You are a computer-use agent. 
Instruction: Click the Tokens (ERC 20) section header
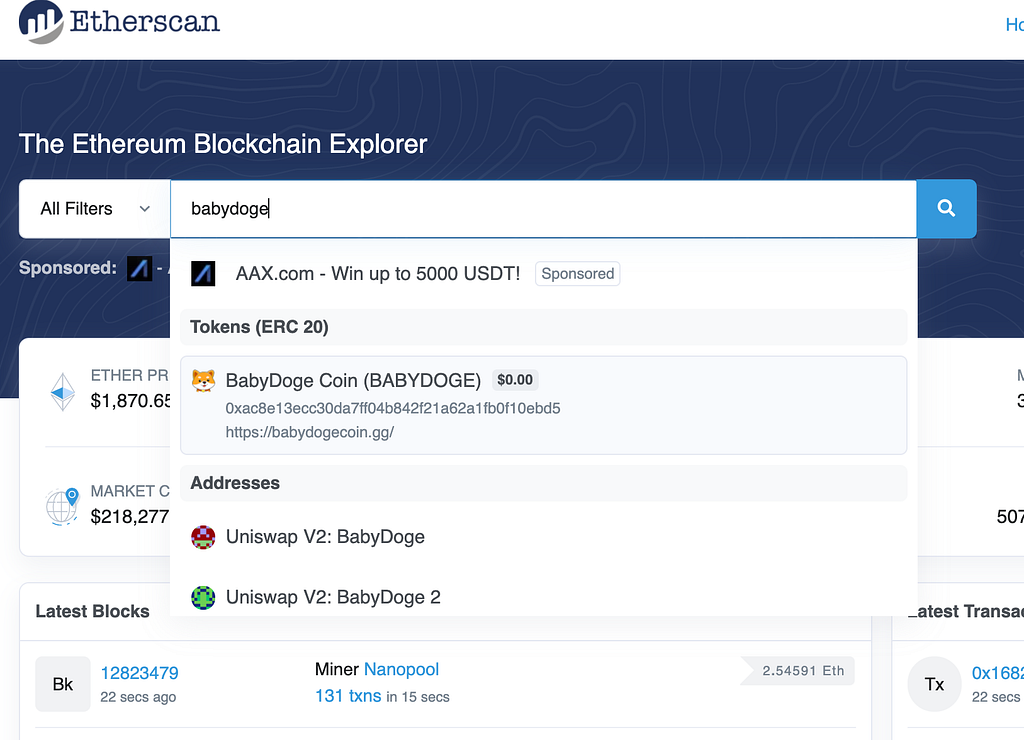[543, 327]
